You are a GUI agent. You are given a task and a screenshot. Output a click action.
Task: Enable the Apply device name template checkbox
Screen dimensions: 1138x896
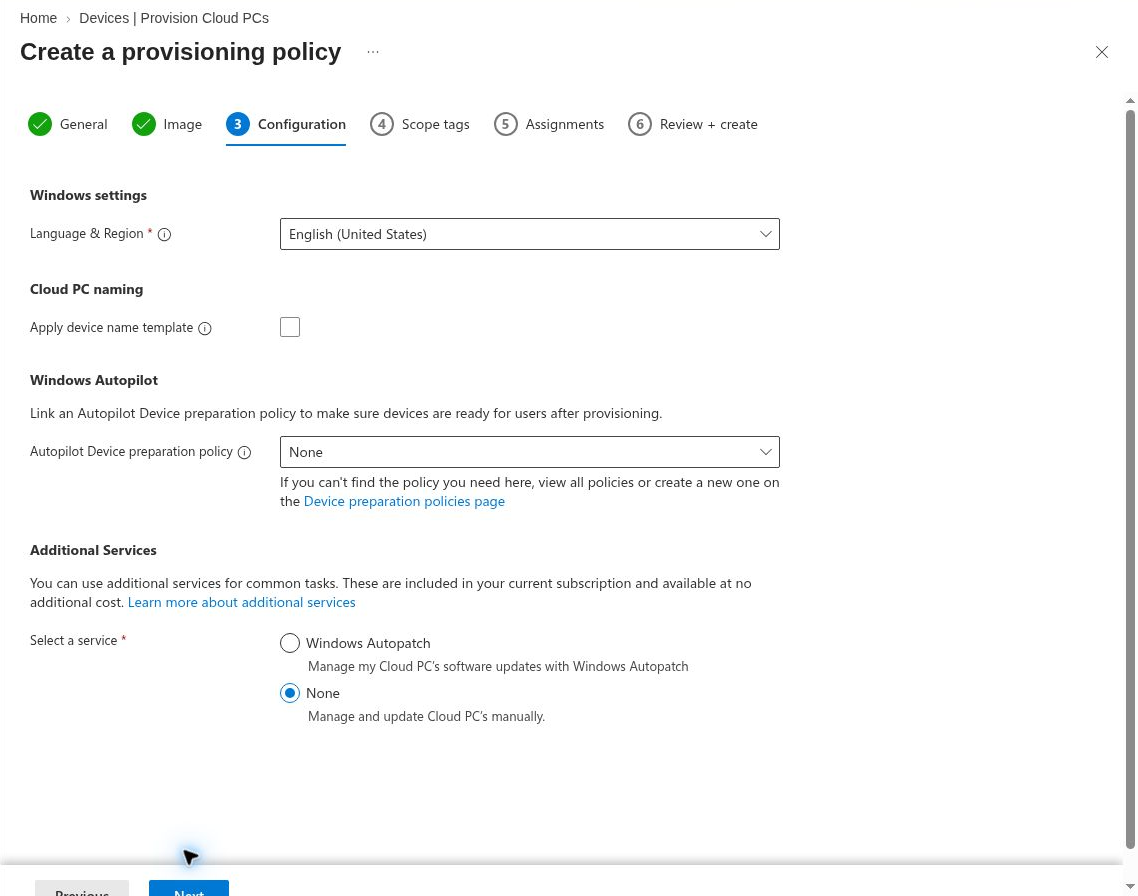tap(290, 327)
